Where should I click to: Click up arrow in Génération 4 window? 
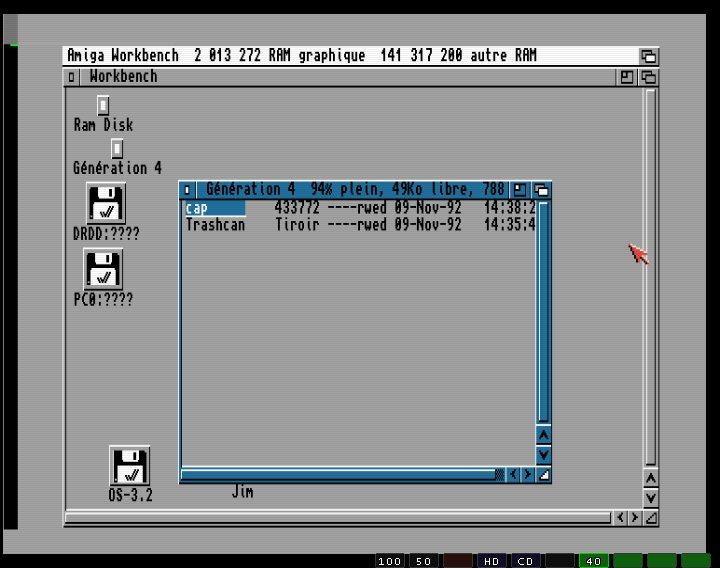point(543,435)
